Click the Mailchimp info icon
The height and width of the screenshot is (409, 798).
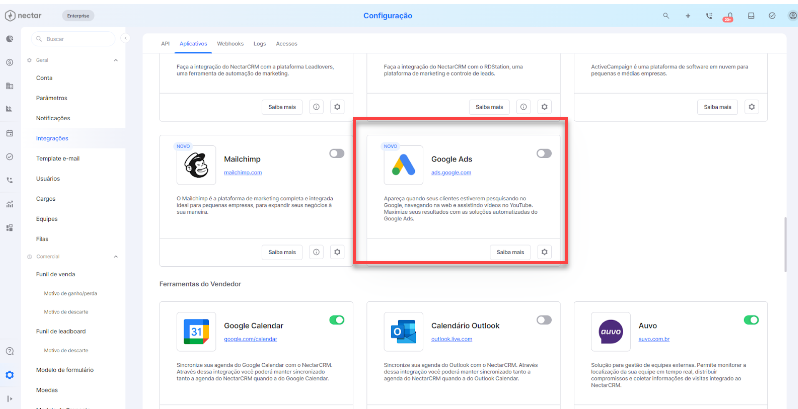pos(316,252)
